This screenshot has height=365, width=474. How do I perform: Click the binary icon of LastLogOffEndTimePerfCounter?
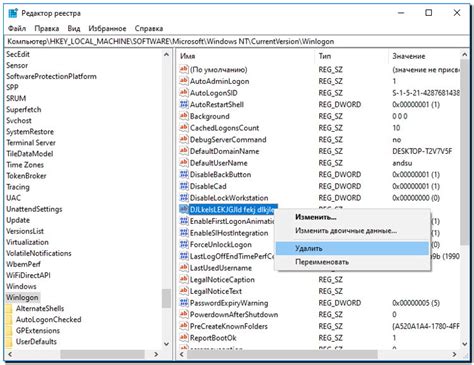pos(184,256)
